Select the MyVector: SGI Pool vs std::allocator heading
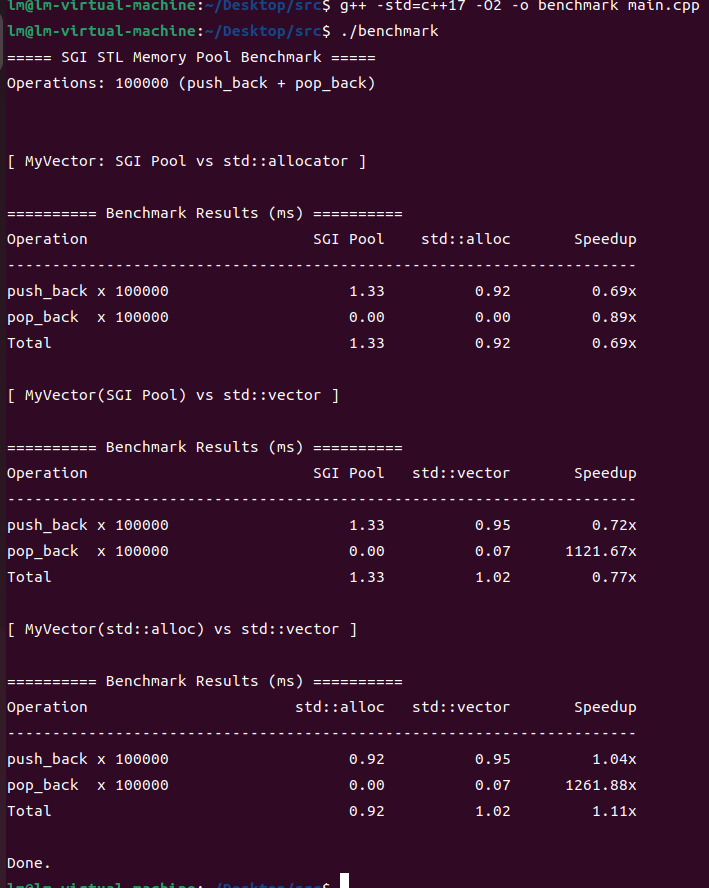This screenshot has height=888, width=709. pos(187,161)
